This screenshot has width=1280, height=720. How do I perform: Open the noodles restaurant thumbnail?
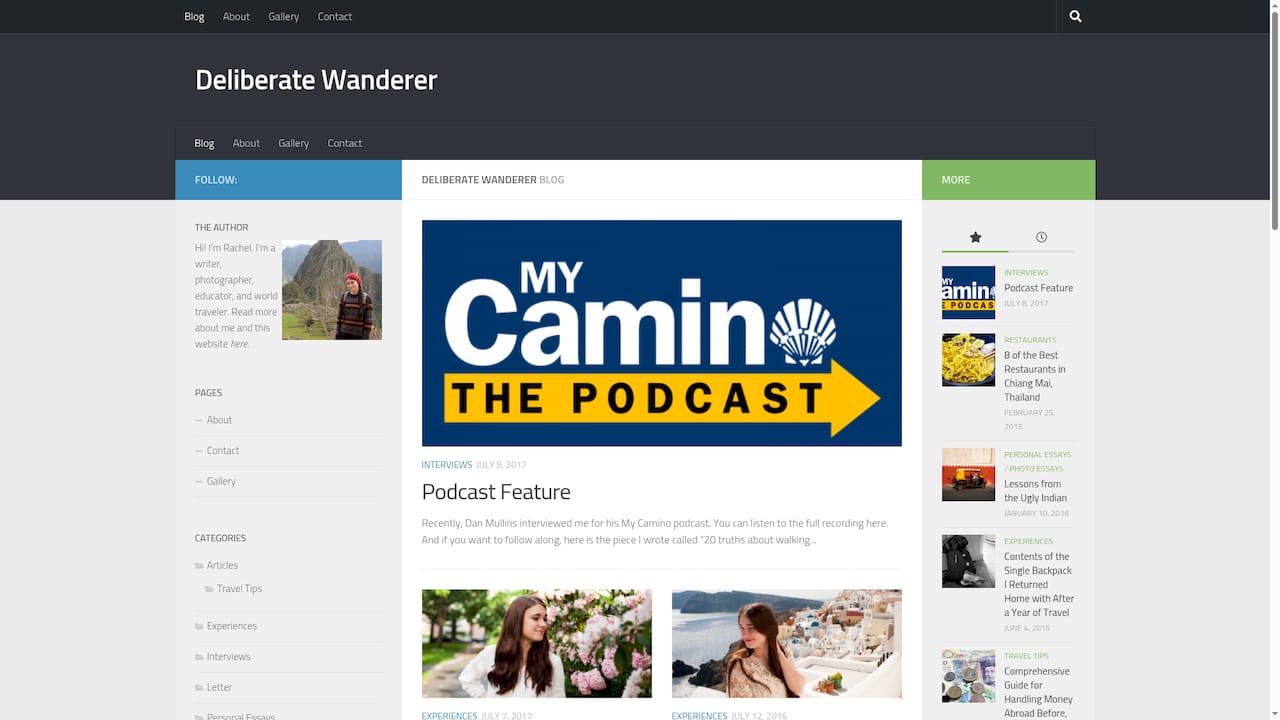968,360
